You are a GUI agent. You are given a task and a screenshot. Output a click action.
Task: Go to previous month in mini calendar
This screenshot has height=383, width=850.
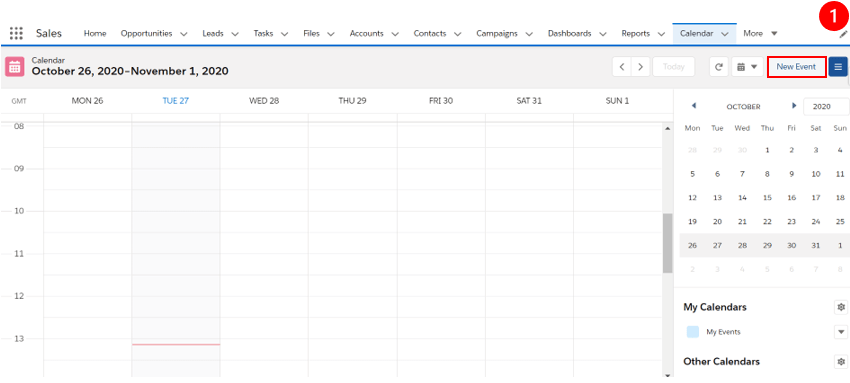(x=693, y=106)
